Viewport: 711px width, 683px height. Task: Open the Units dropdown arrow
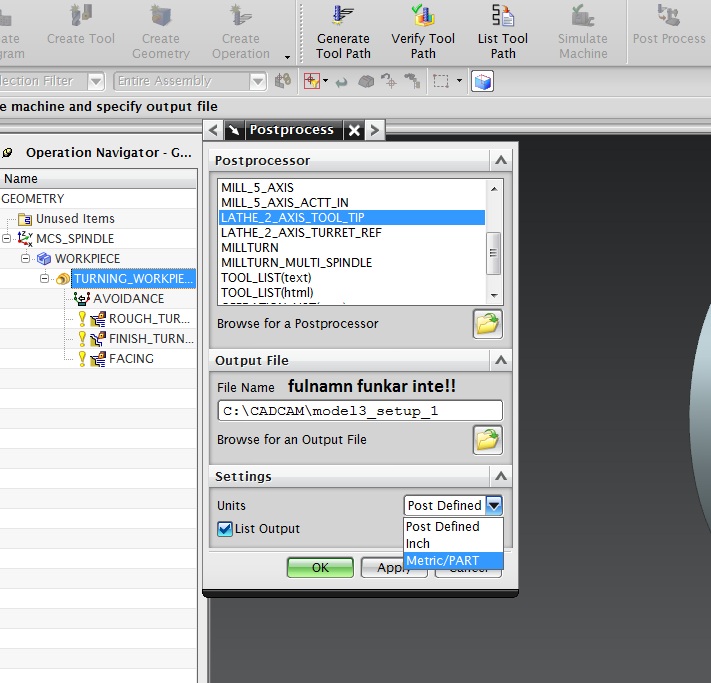tap(494, 505)
